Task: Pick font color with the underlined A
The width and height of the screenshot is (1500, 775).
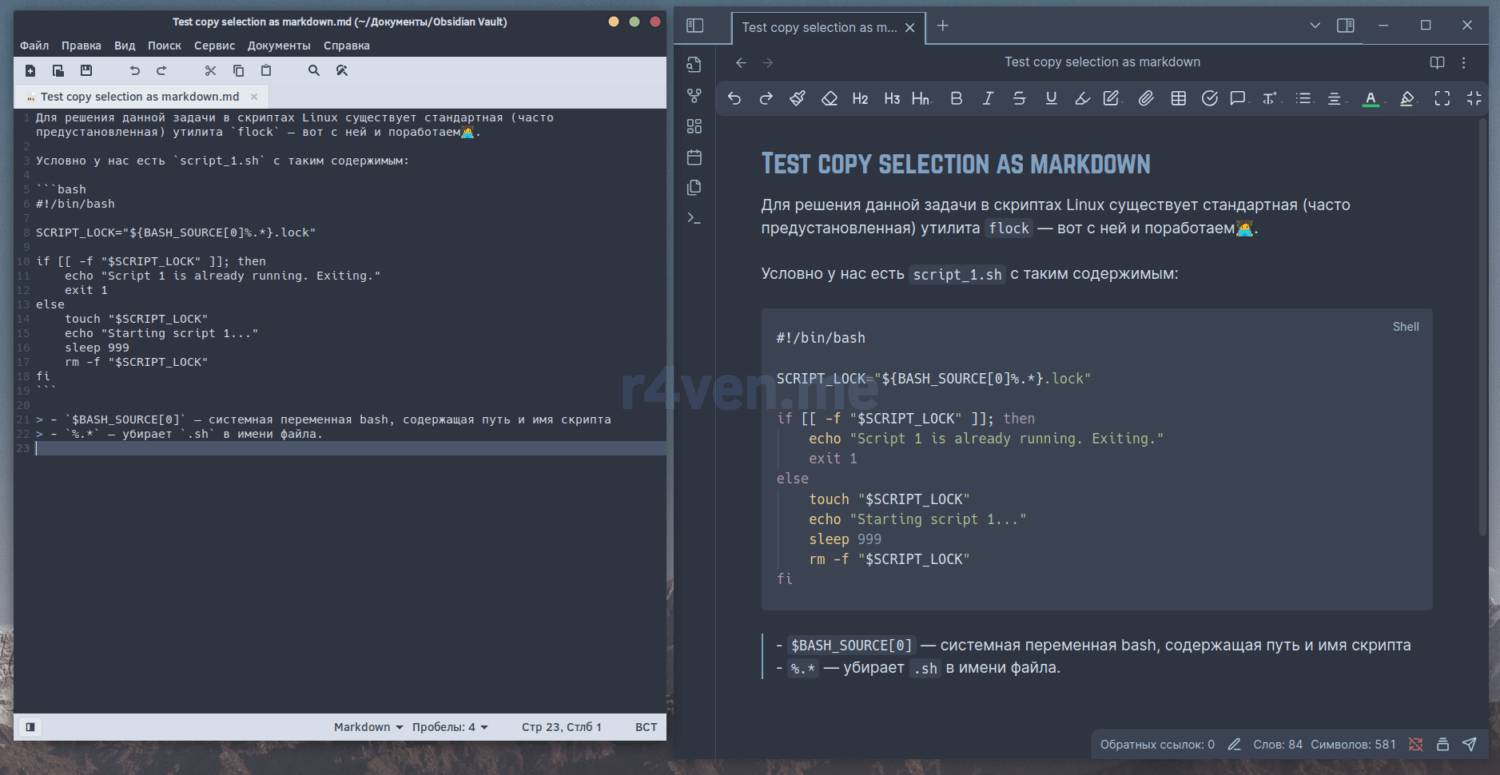Action: coord(1371,98)
